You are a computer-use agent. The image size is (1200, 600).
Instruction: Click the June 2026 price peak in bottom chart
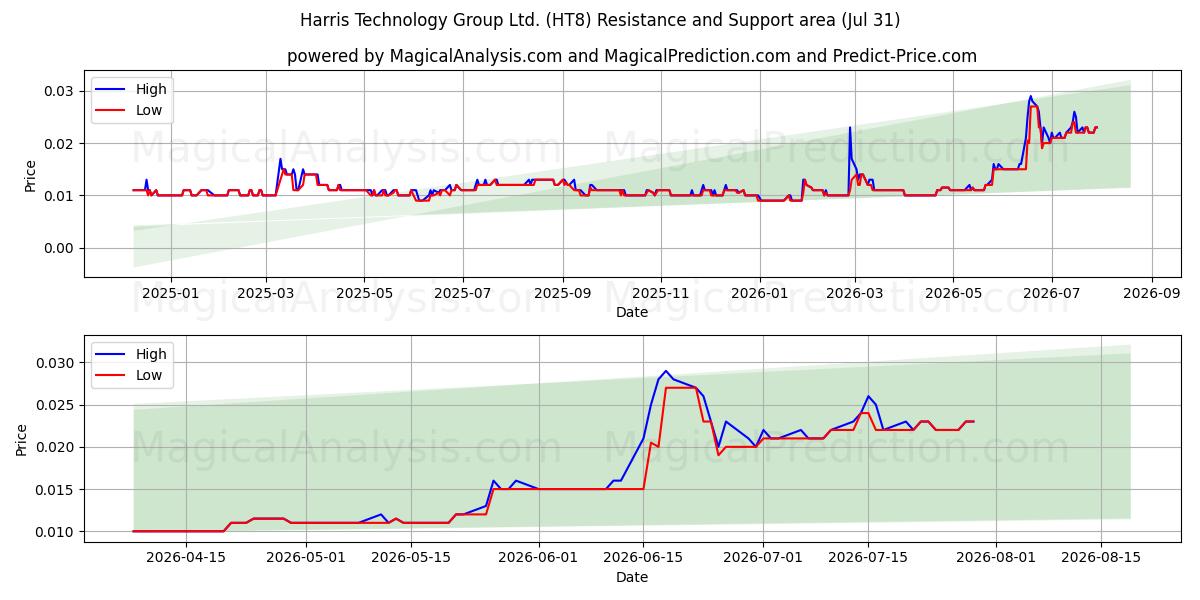coord(666,371)
